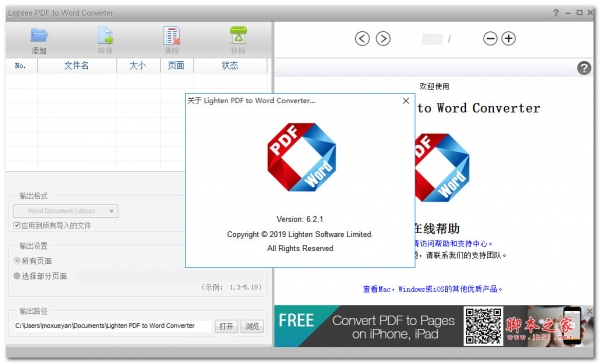Click the page number box in preview toolbar
Image resolution: width=600 pixels, height=364 pixels.
click(x=432, y=39)
